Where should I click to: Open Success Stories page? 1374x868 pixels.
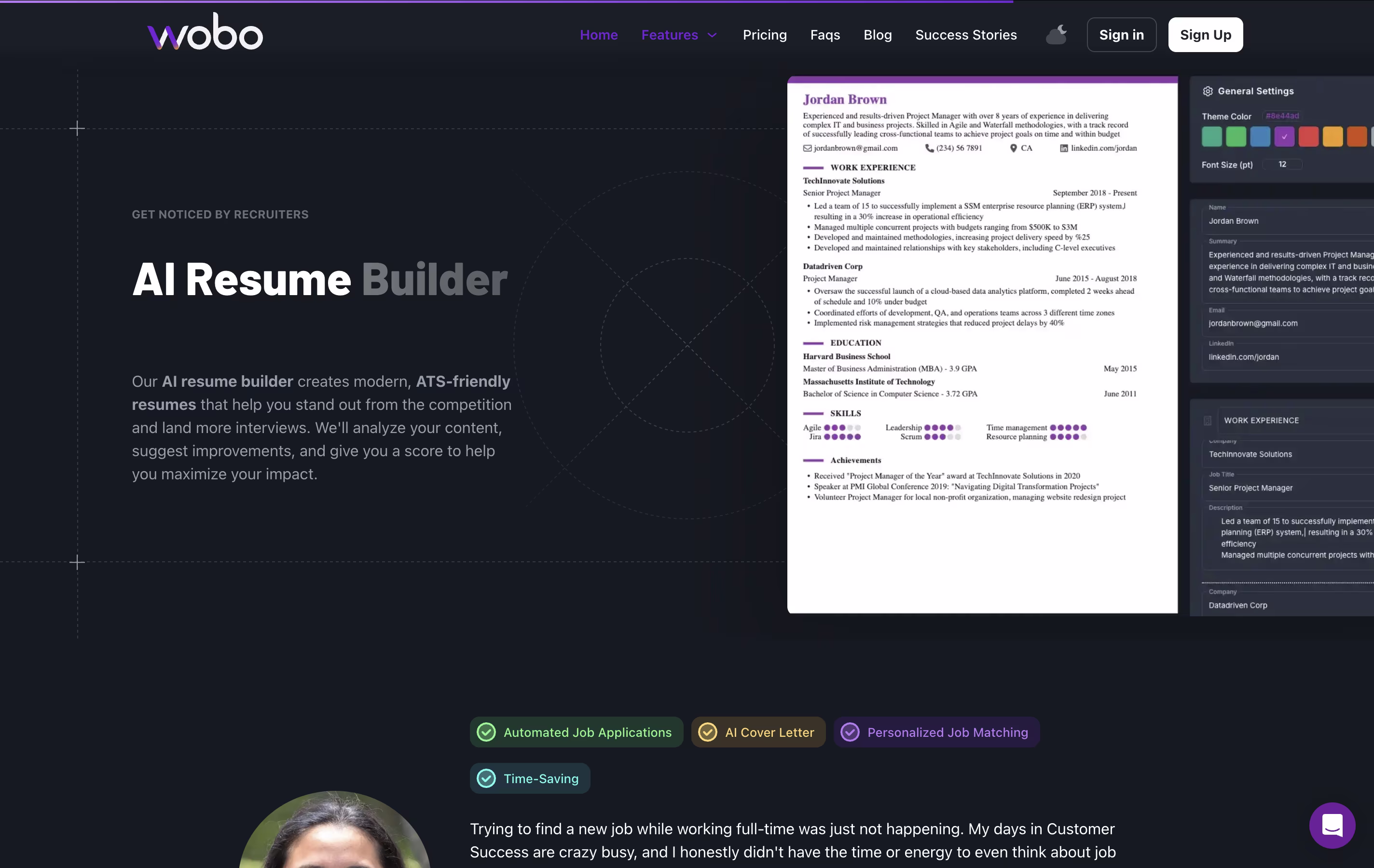965,35
